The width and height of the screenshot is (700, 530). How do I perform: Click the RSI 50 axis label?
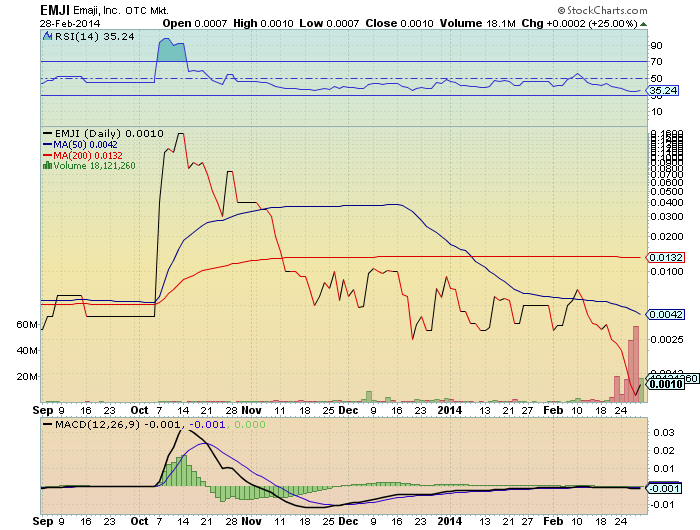[656, 79]
